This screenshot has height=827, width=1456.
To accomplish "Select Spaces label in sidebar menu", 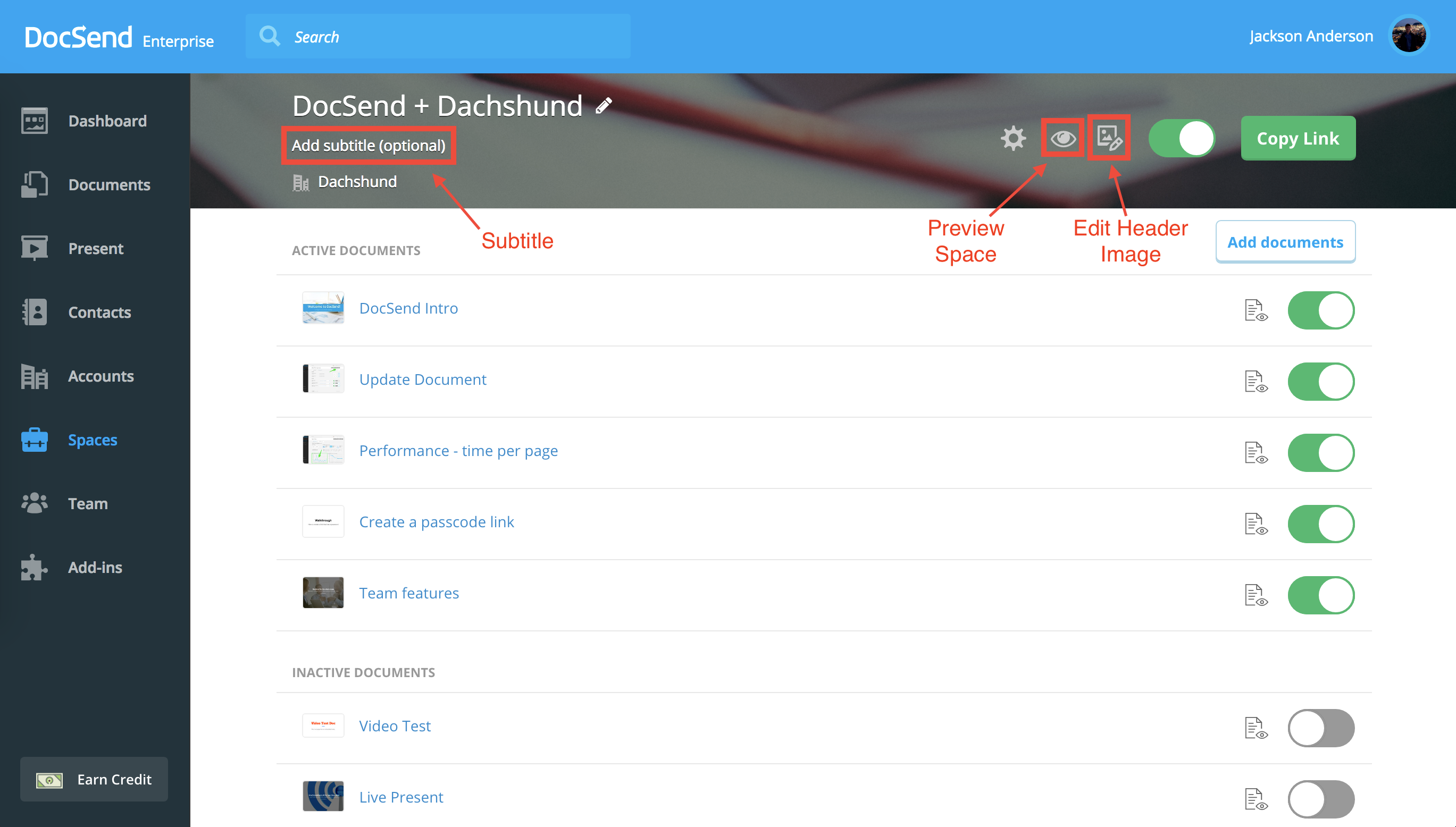I will [92, 440].
